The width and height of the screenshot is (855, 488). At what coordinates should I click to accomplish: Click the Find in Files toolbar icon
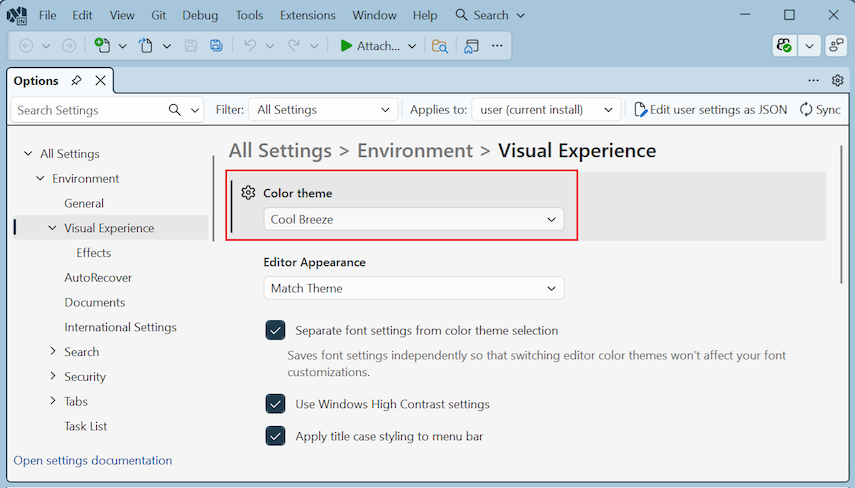click(439, 46)
